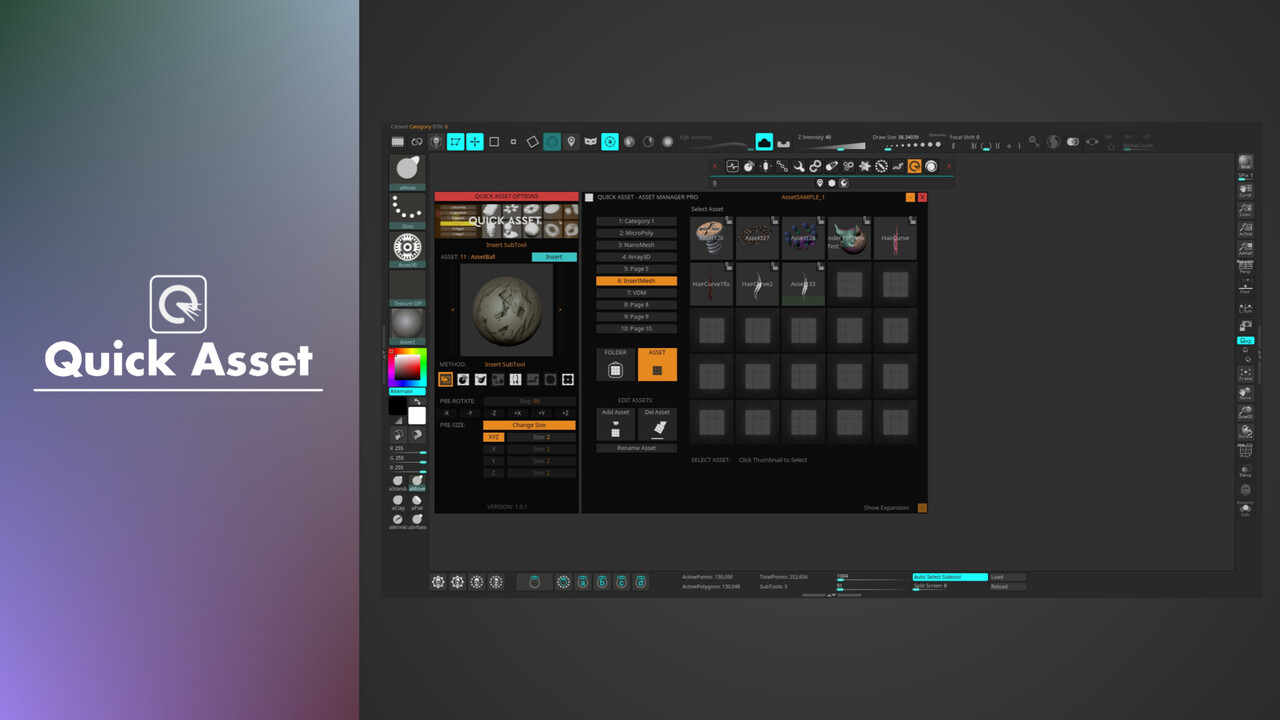The image size is (1280, 720).
Task: Toggle Transp transparency mode
Action: 1245,470
